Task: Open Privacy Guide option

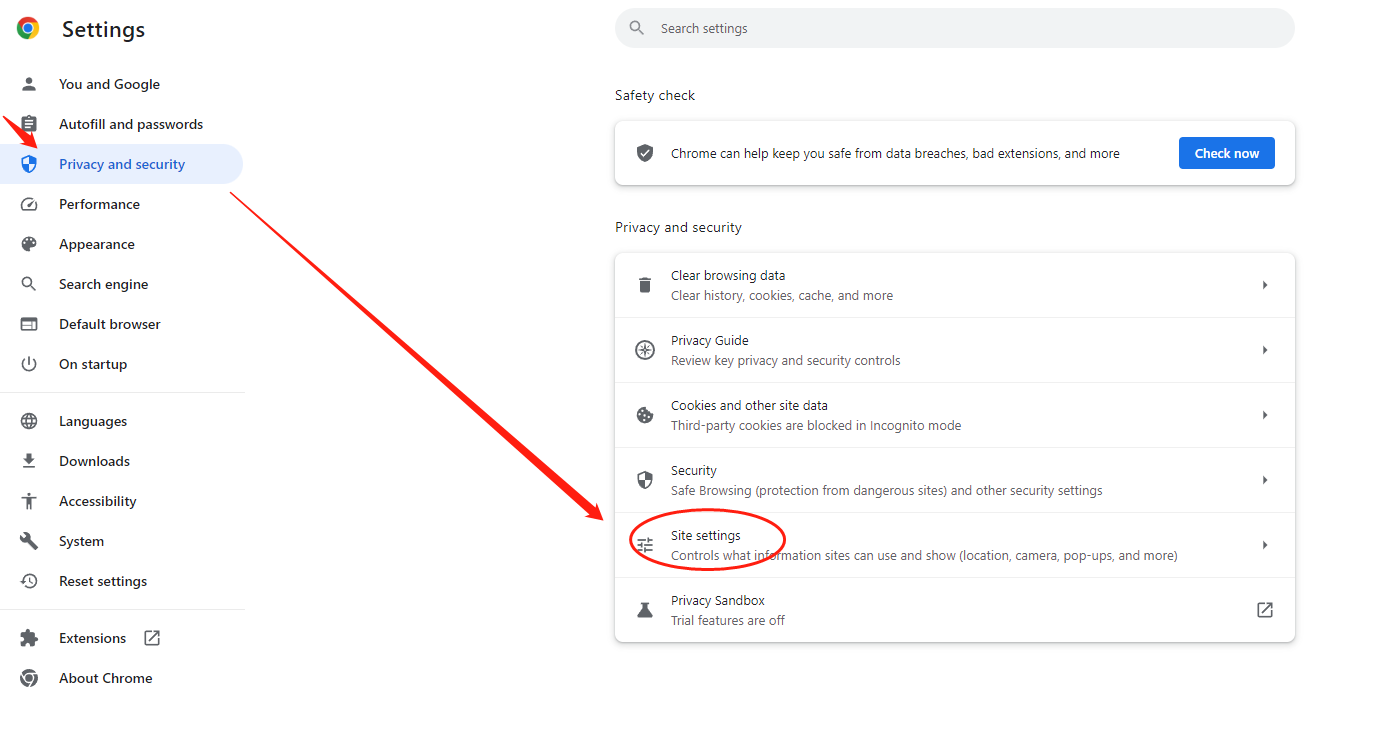Action: click(x=955, y=350)
